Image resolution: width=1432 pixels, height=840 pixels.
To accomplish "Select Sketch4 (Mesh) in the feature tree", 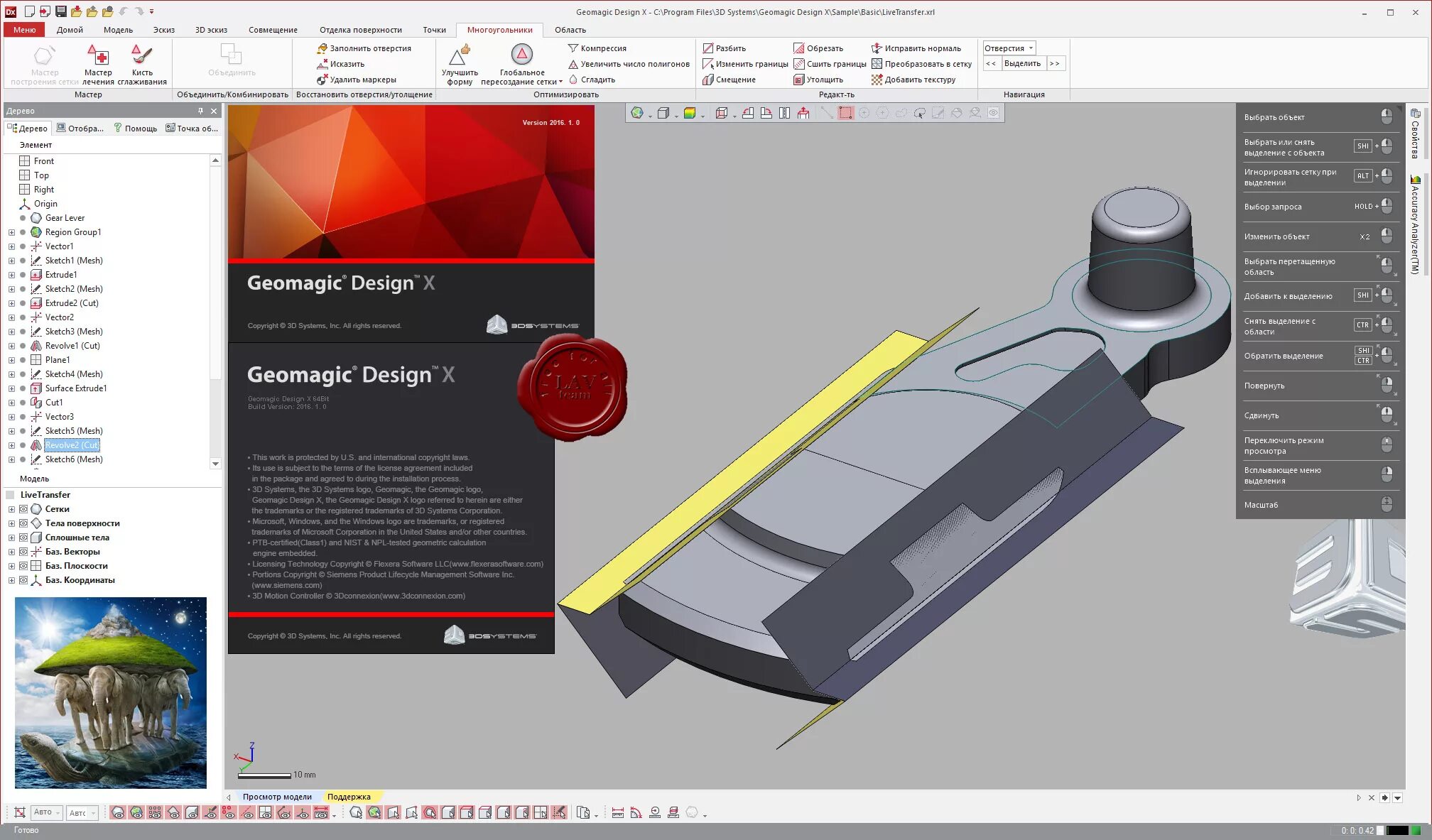I will 74,374.
